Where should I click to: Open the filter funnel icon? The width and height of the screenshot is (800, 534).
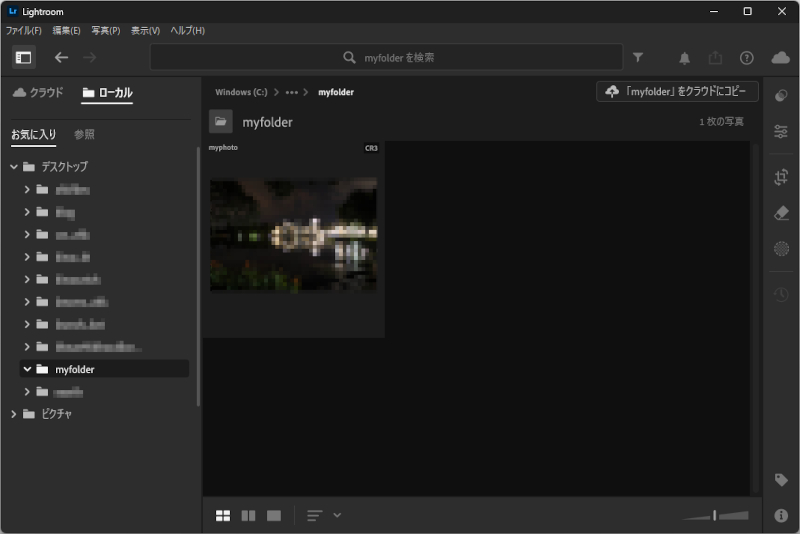[638, 58]
